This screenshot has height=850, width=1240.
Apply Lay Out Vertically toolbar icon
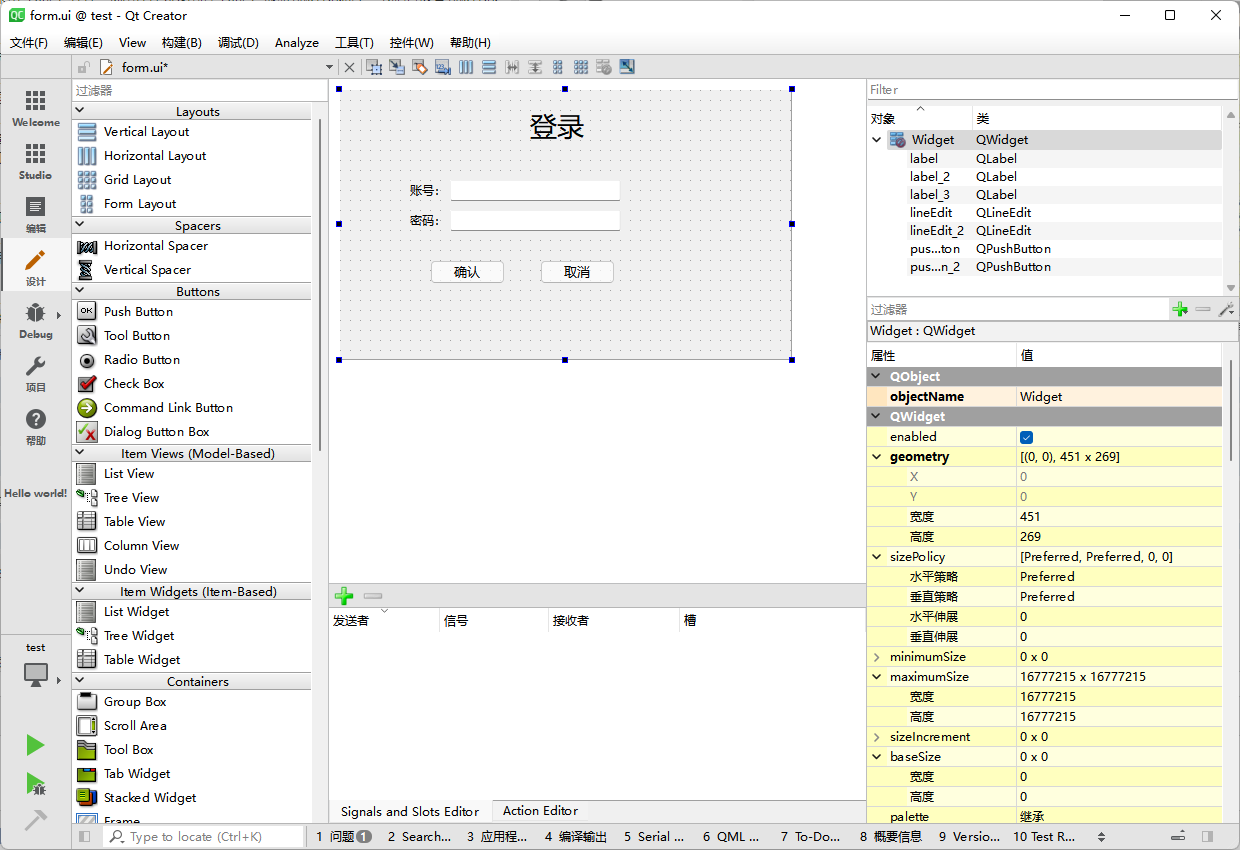point(489,67)
